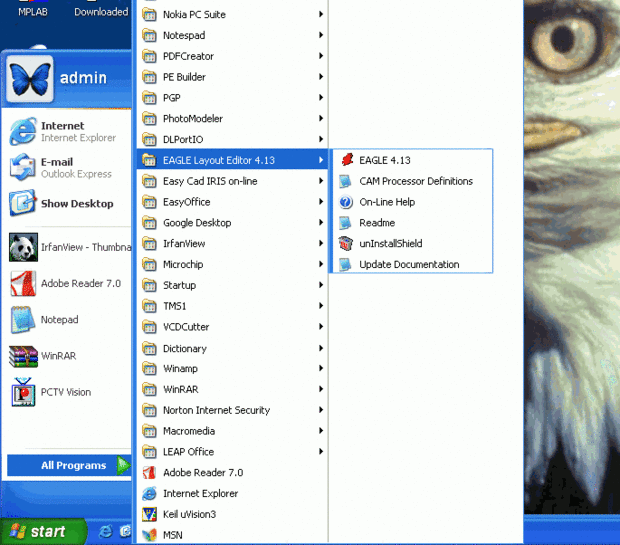The width and height of the screenshot is (620, 545).
Task: Click the Downloaded desktop shortcut label
Action: point(101,12)
